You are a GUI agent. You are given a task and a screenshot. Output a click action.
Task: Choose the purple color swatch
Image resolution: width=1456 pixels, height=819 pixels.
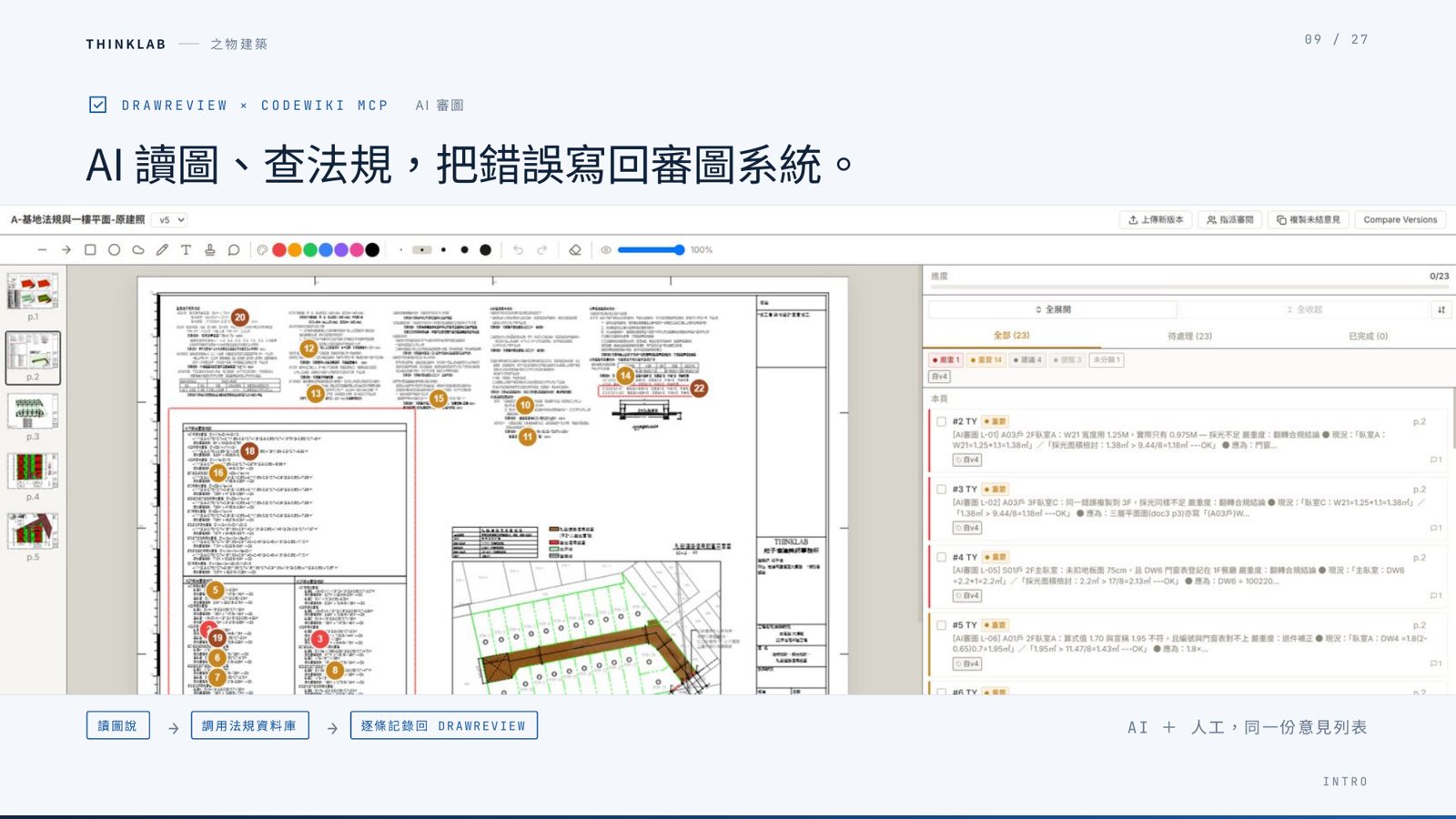tap(341, 249)
